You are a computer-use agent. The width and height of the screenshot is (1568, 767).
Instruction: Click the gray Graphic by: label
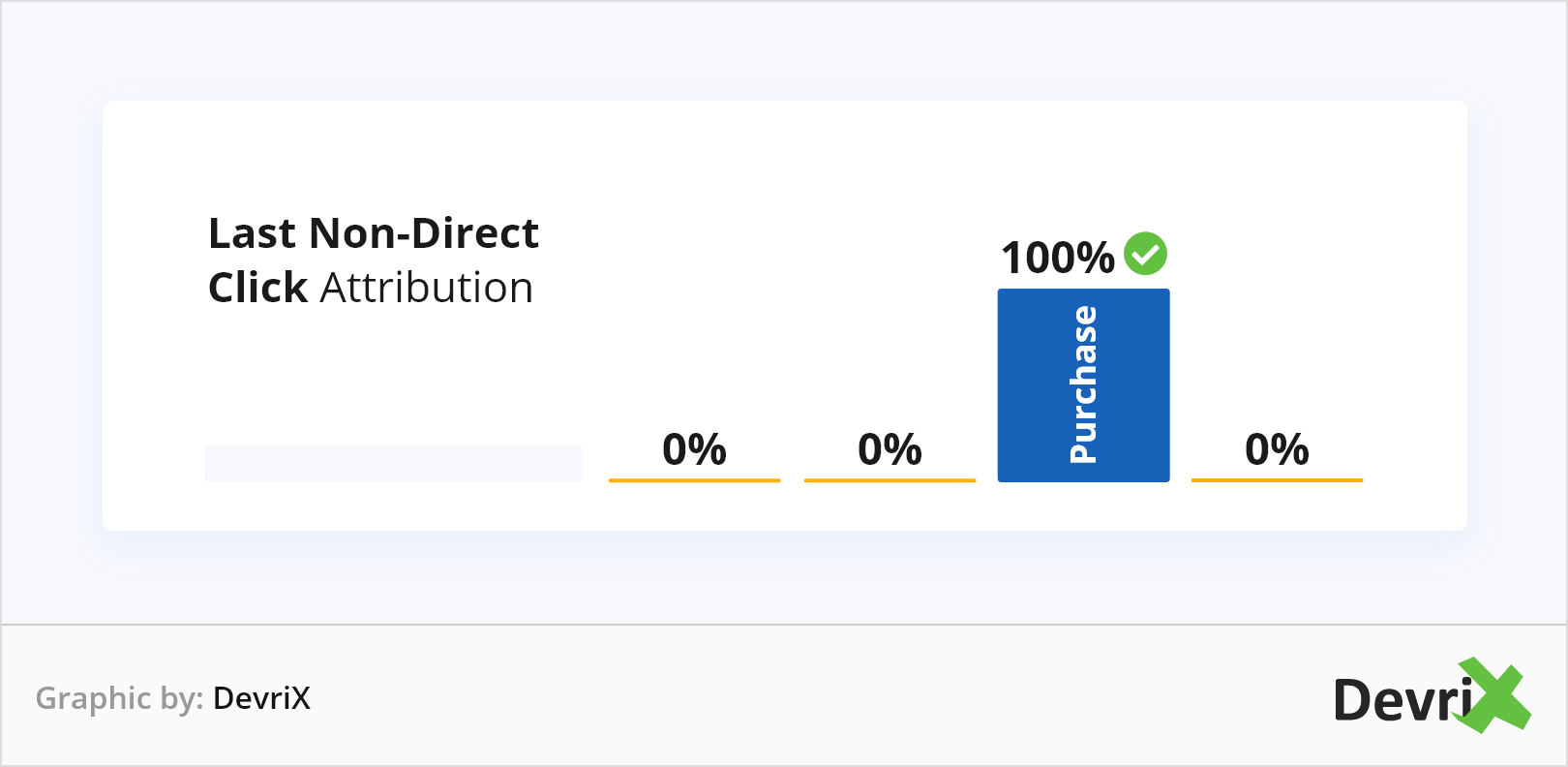119,698
